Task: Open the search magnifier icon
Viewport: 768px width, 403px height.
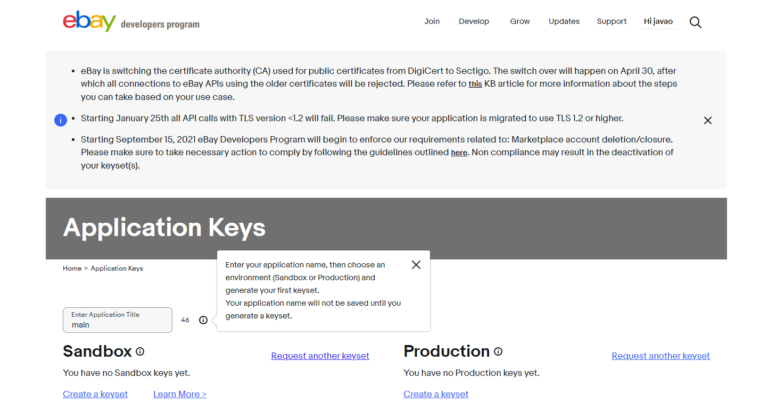Action: point(695,22)
